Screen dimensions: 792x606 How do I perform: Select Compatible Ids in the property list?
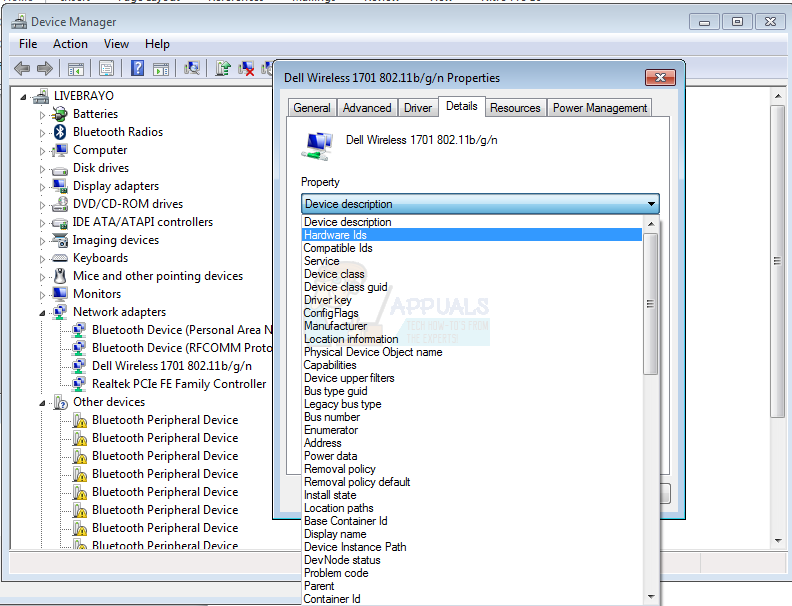click(472, 248)
